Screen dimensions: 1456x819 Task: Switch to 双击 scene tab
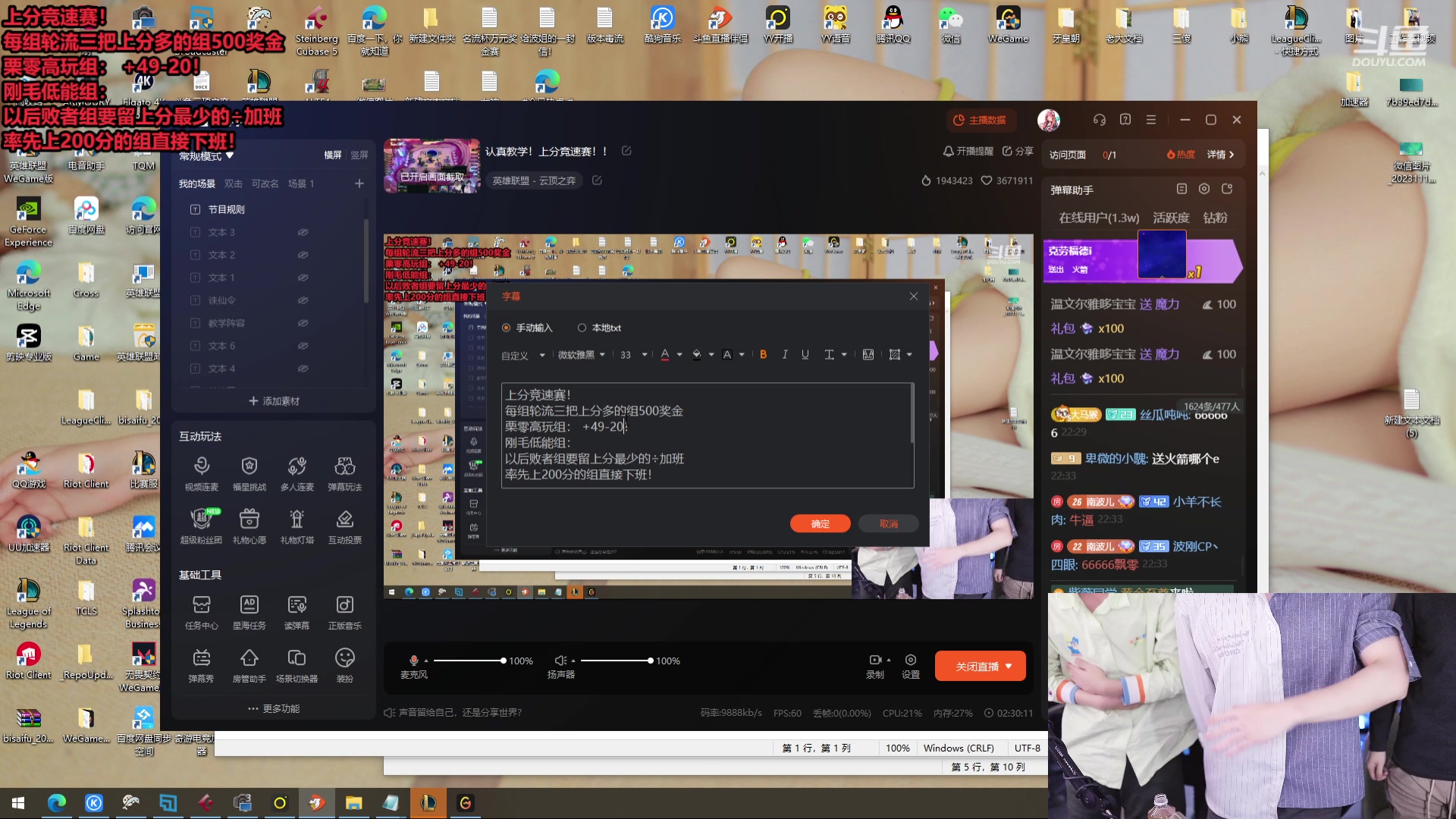click(x=233, y=184)
